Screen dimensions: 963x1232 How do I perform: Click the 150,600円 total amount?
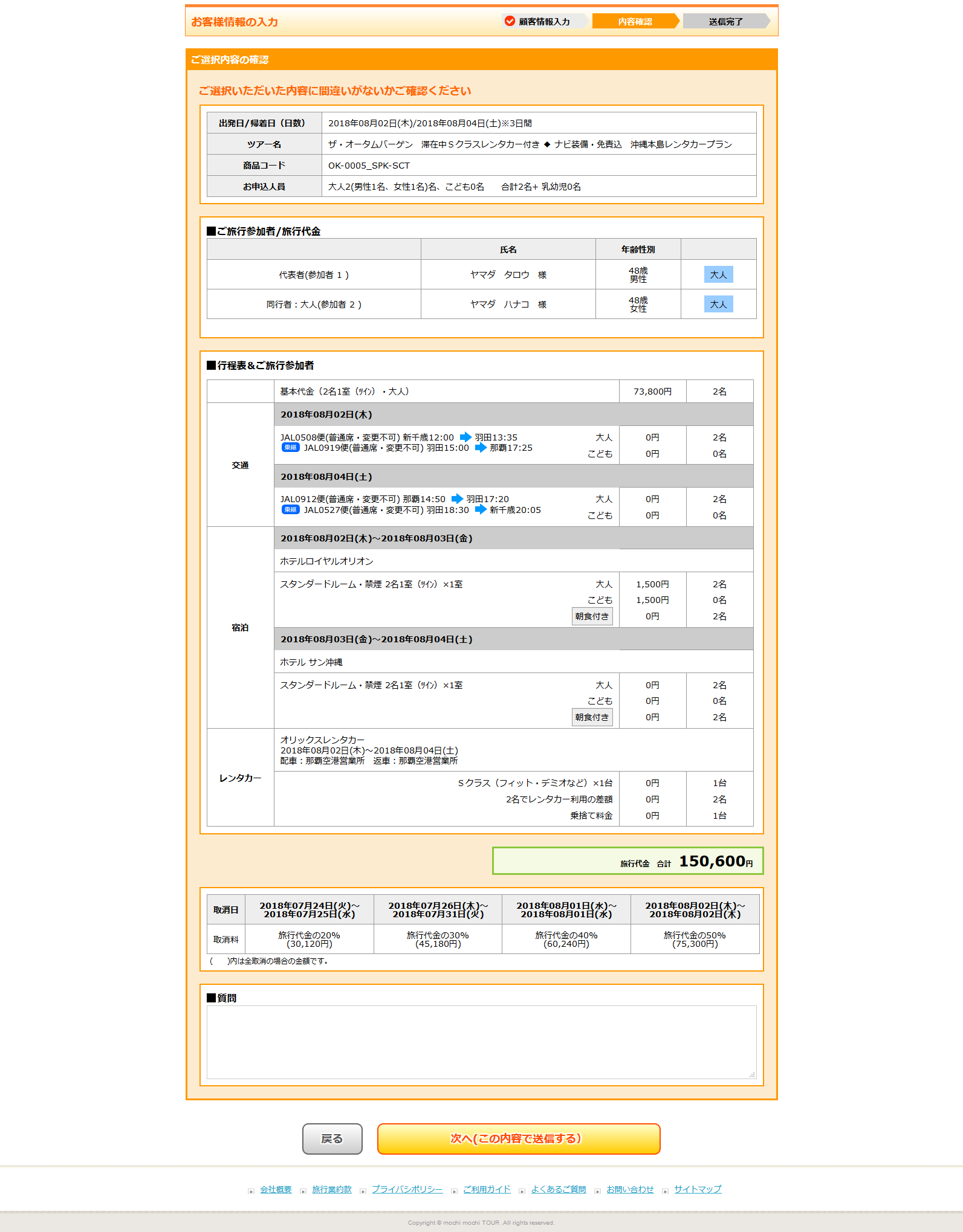[716, 861]
